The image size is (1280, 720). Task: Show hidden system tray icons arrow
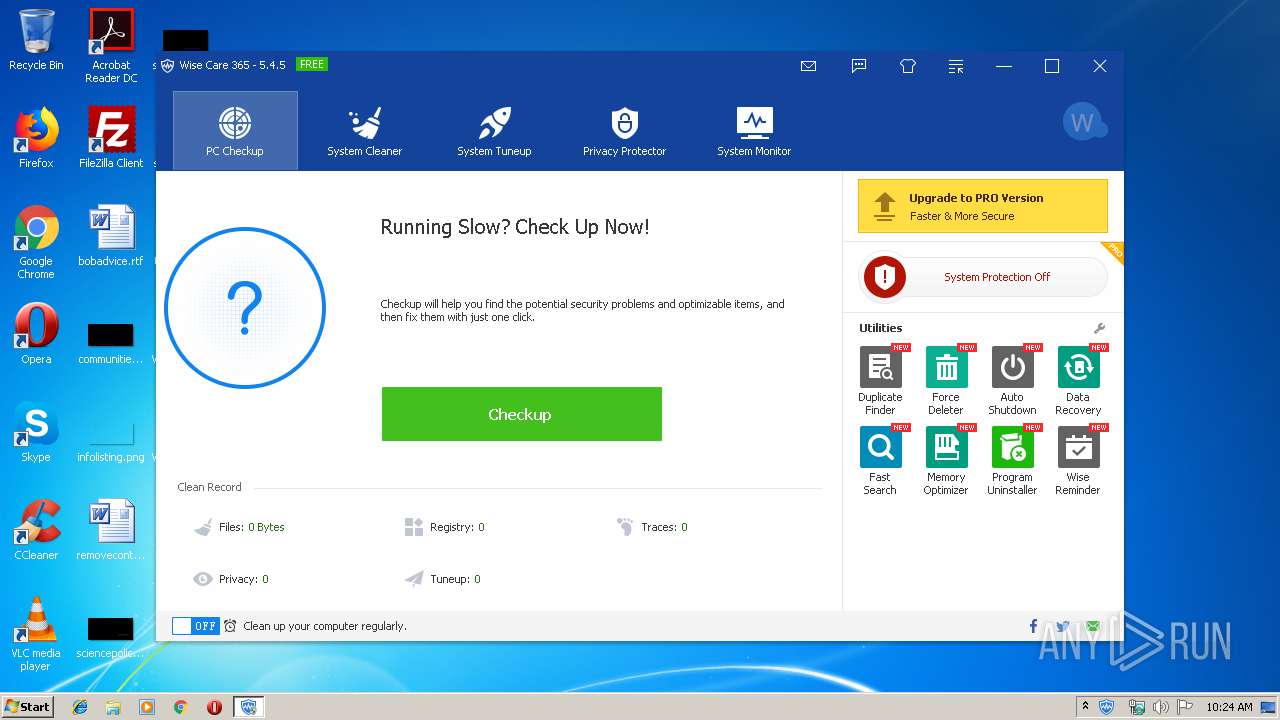tap(1085, 707)
